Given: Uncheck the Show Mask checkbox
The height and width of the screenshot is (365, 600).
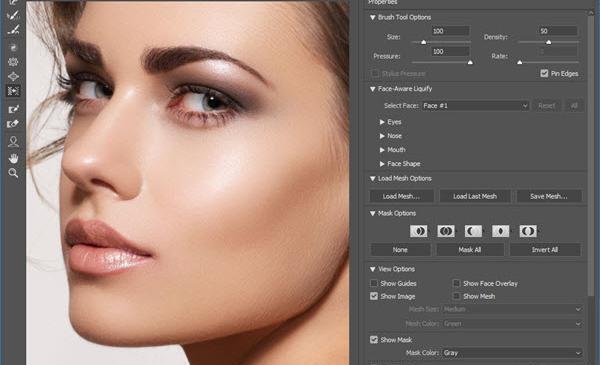Looking at the screenshot, I should pos(374,339).
